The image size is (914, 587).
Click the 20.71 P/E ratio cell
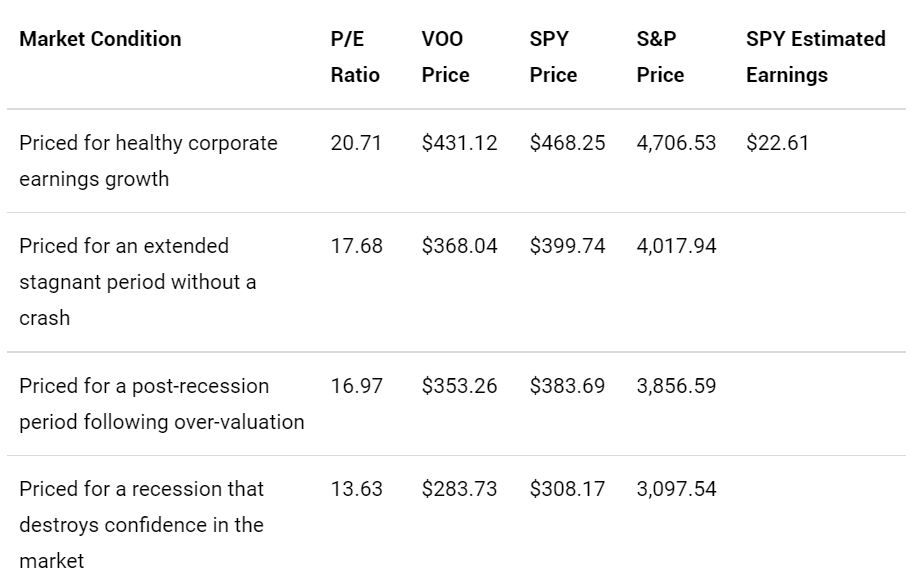point(356,143)
